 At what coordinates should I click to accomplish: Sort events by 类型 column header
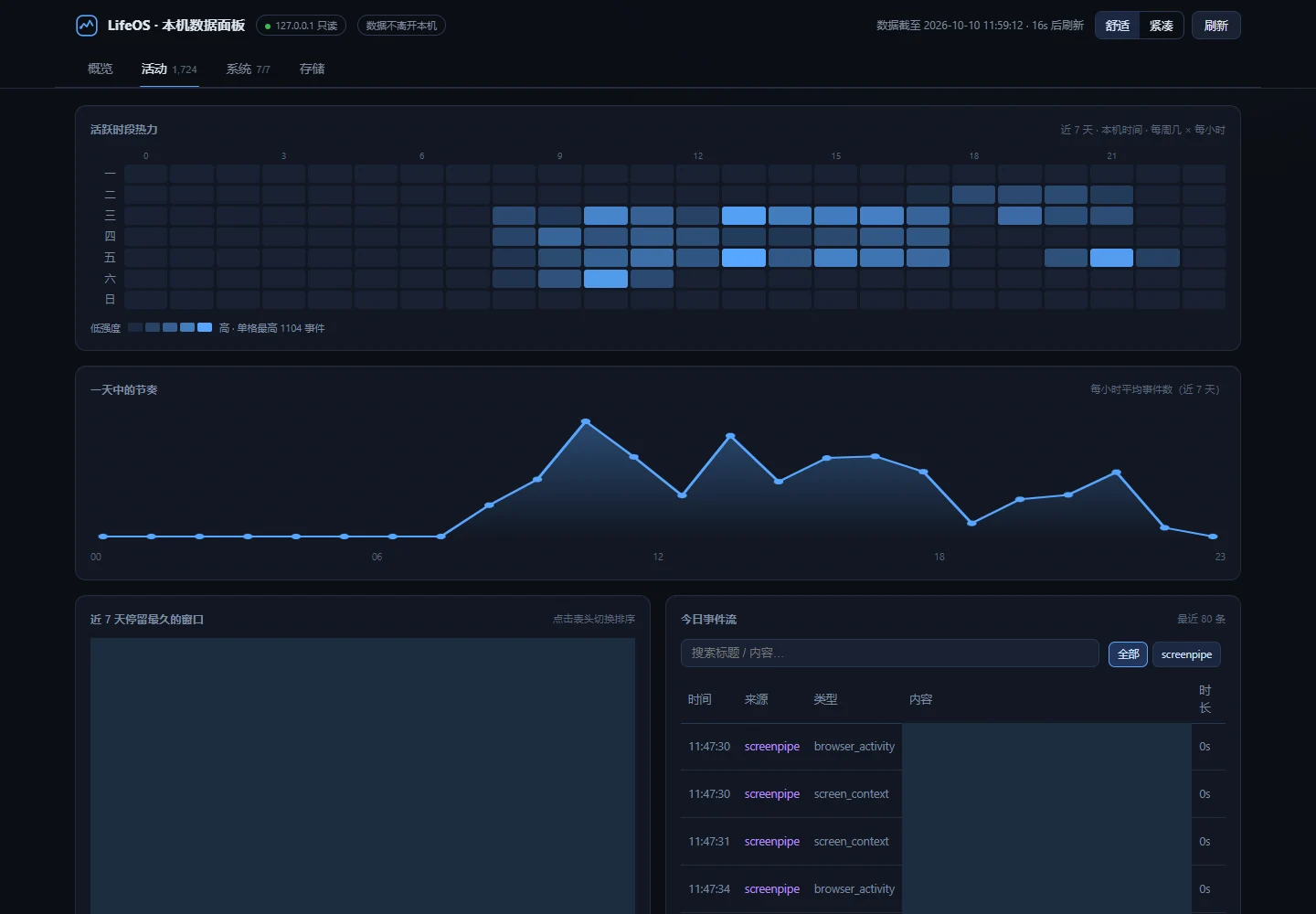pos(826,699)
